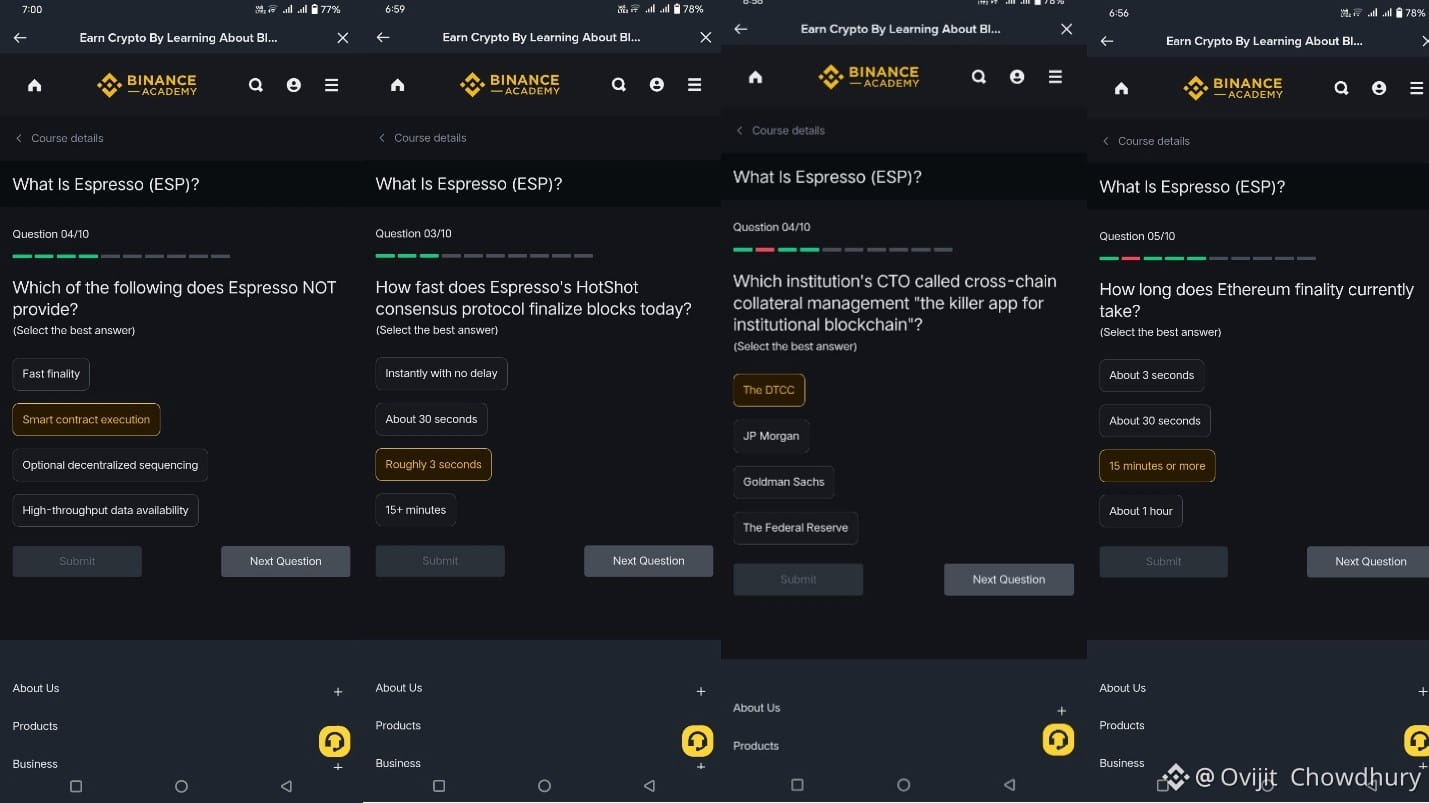Open the hamburger menu in the 7:00 screen

click(x=332, y=86)
